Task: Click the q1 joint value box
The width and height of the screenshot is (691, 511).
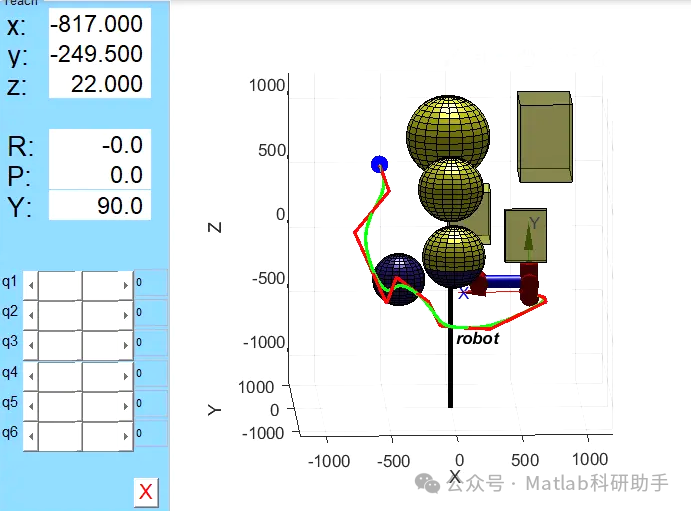Action: (151, 282)
